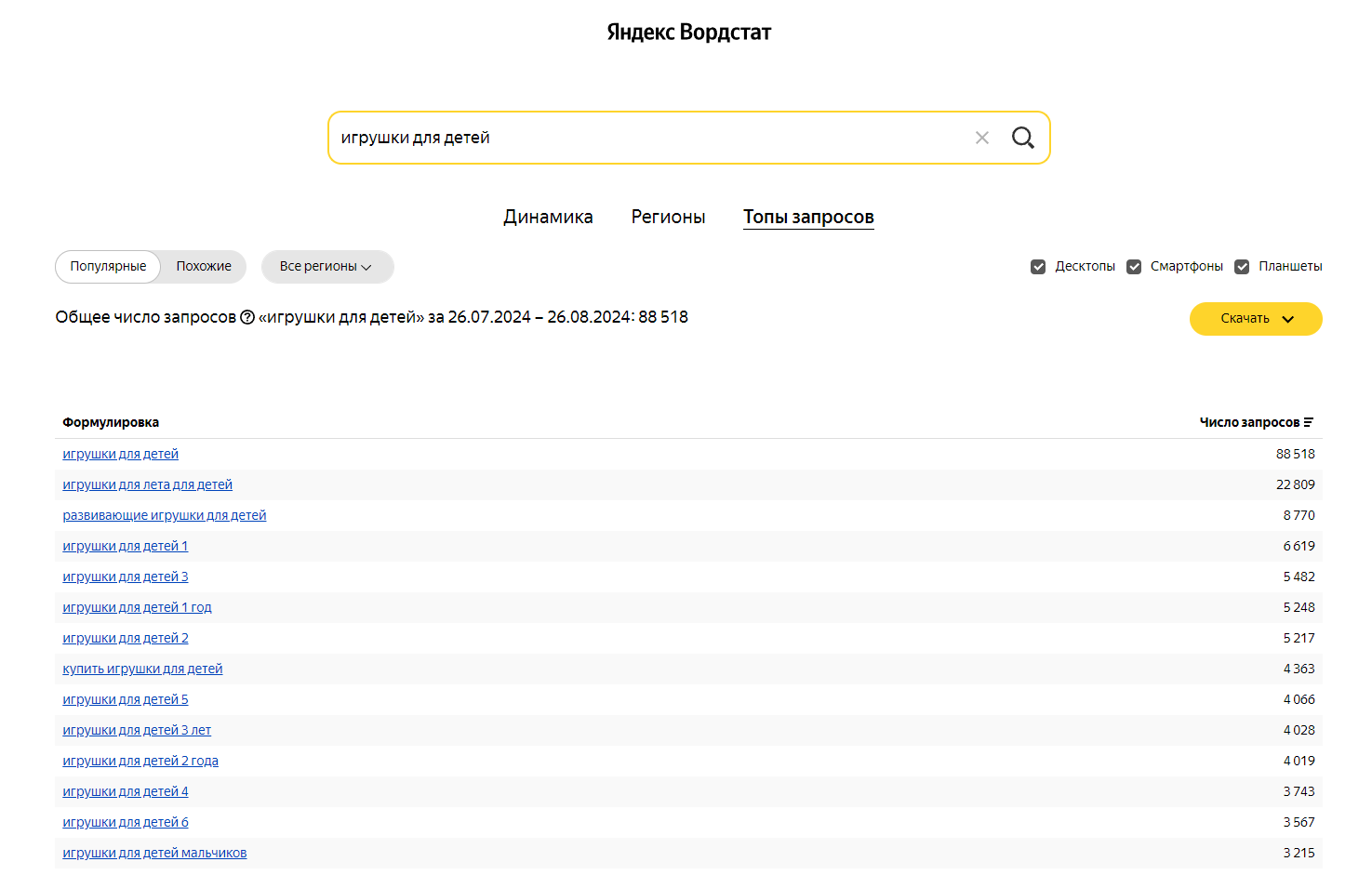Expand the Скачать download options
Image resolution: width=1372 pixels, height=875 pixels.
click(1256, 318)
